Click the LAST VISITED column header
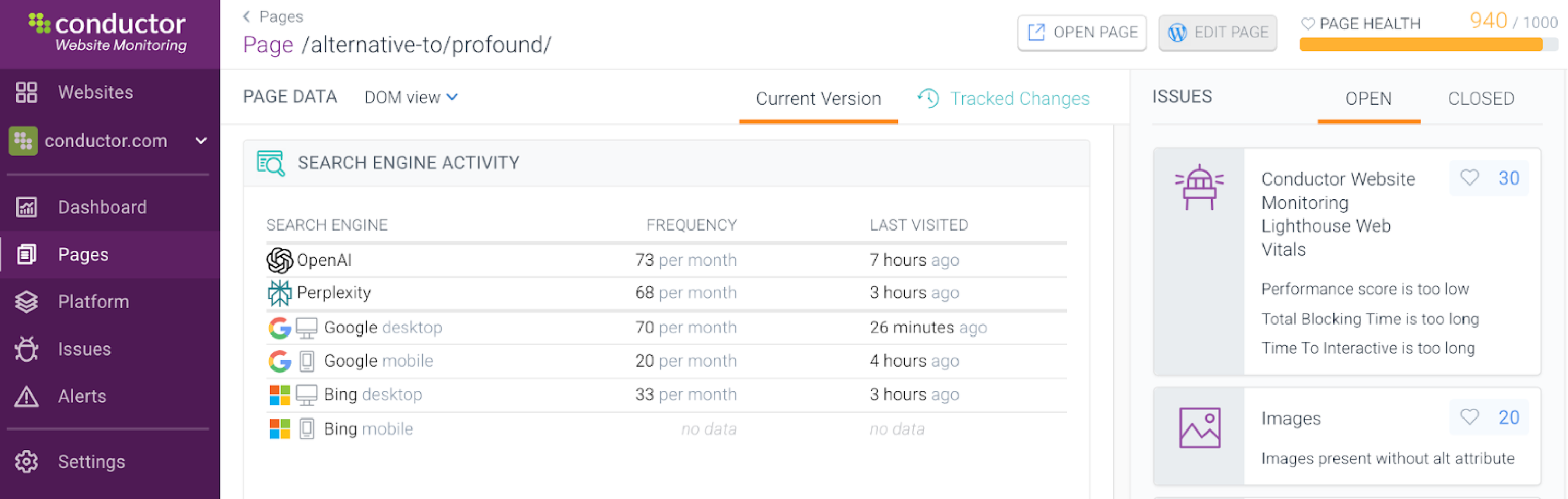 tap(918, 225)
